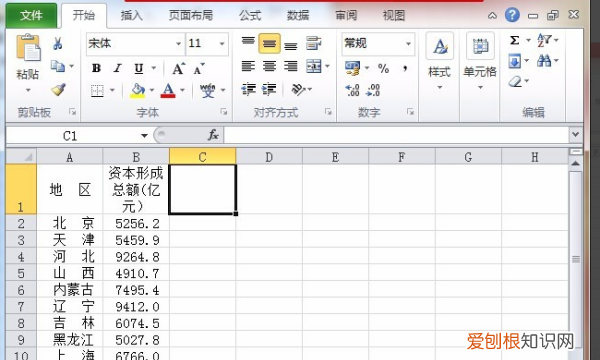Decrease indent icon
Image resolution: width=600 pixels, height=360 pixels.
tap(249, 90)
